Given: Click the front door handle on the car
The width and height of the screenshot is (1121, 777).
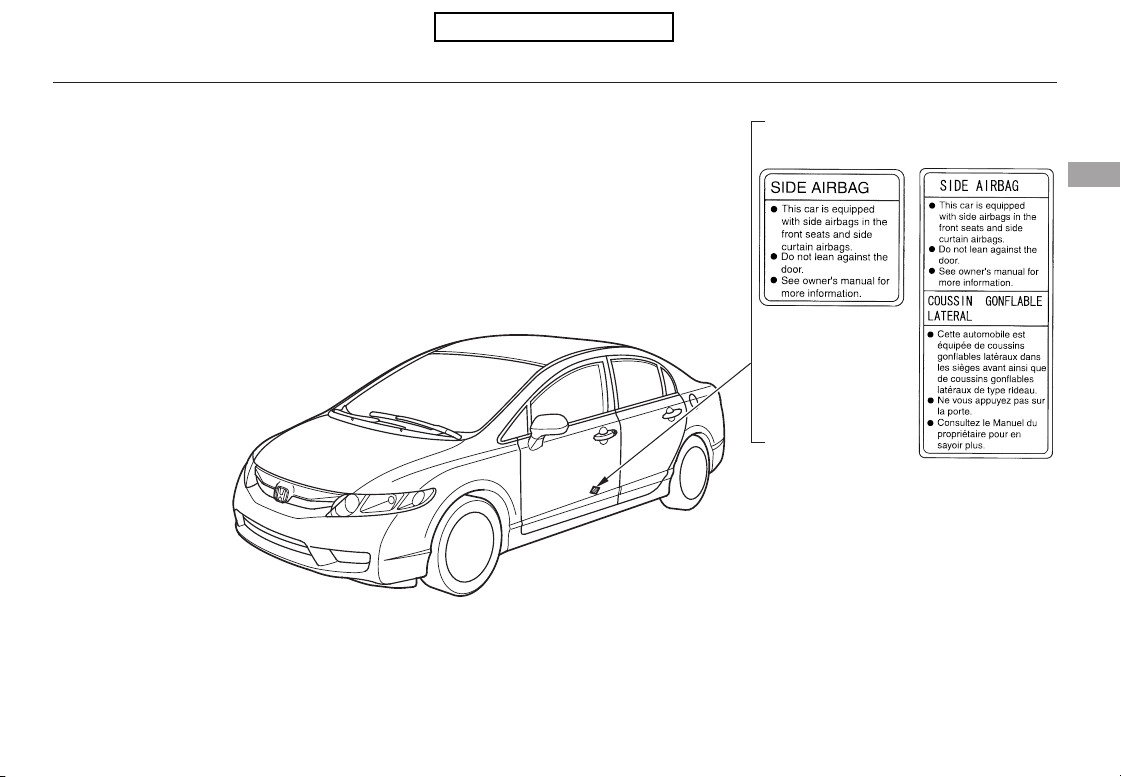Looking at the screenshot, I should tap(606, 434).
